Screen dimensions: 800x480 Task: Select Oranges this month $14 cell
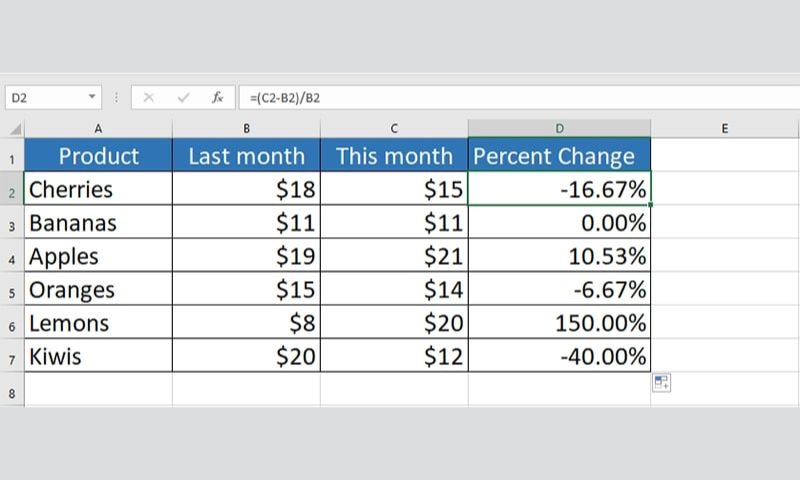(x=394, y=289)
